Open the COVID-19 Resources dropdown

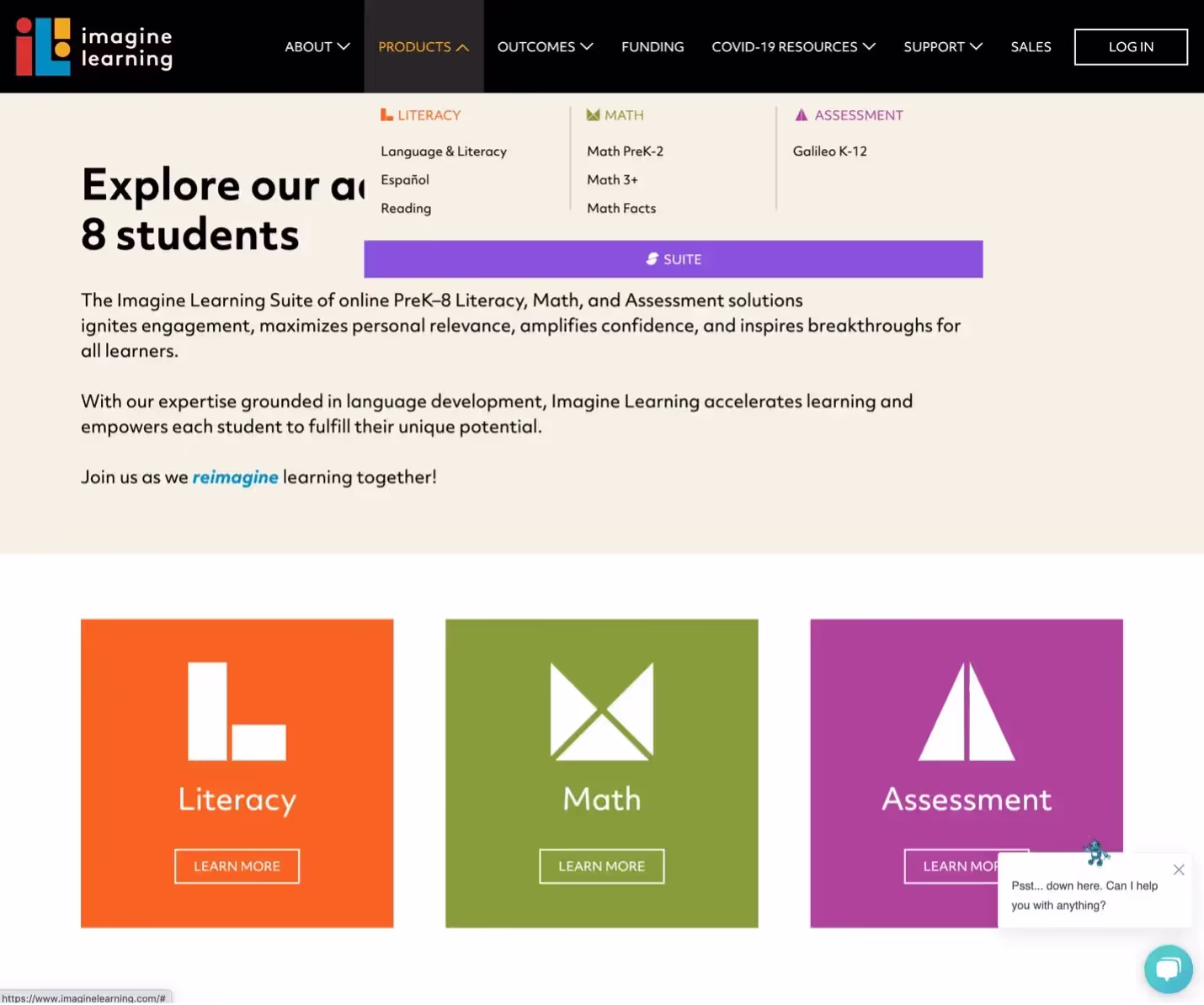tap(793, 47)
